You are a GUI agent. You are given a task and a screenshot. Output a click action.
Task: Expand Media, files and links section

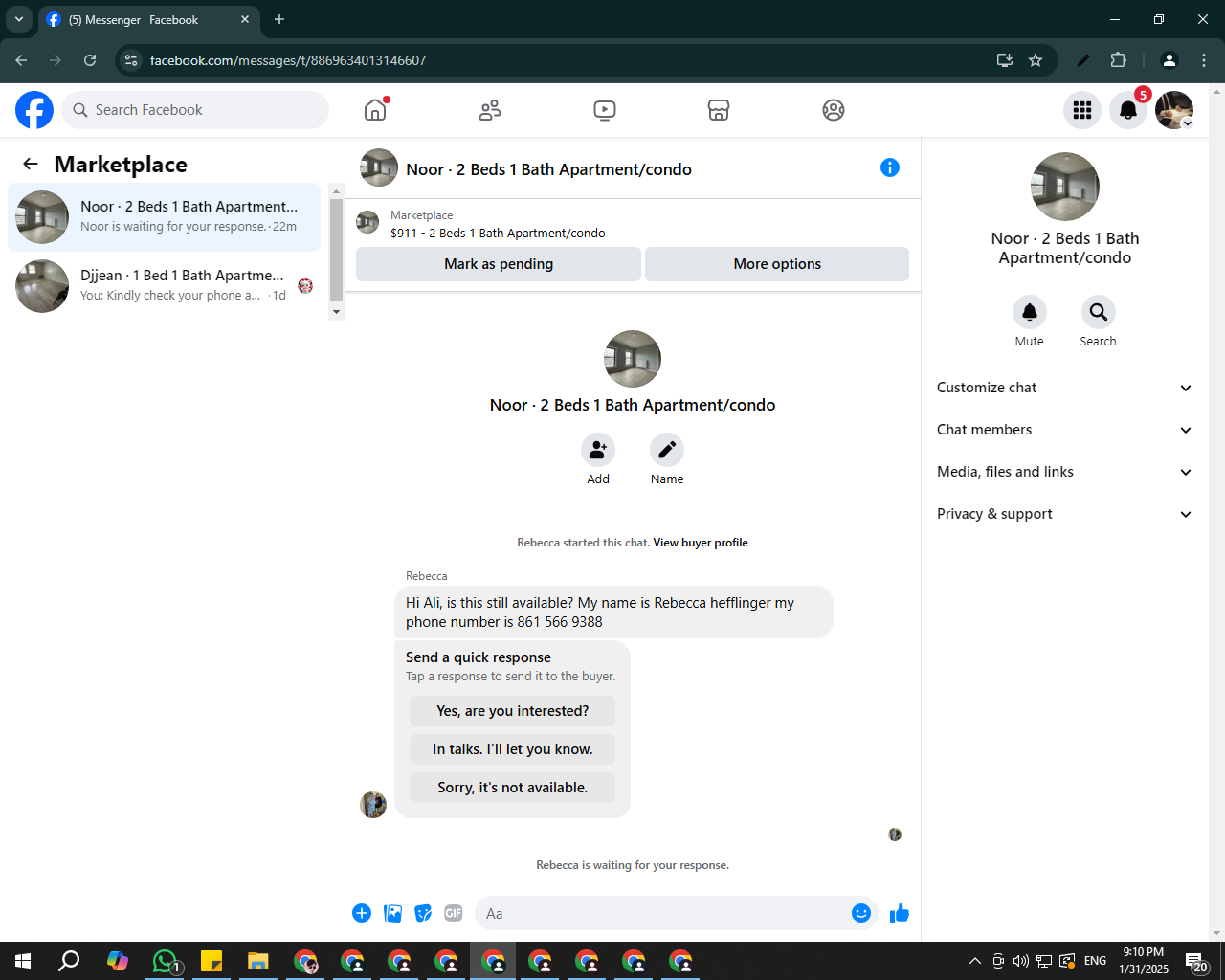(x=1064, y=472)
